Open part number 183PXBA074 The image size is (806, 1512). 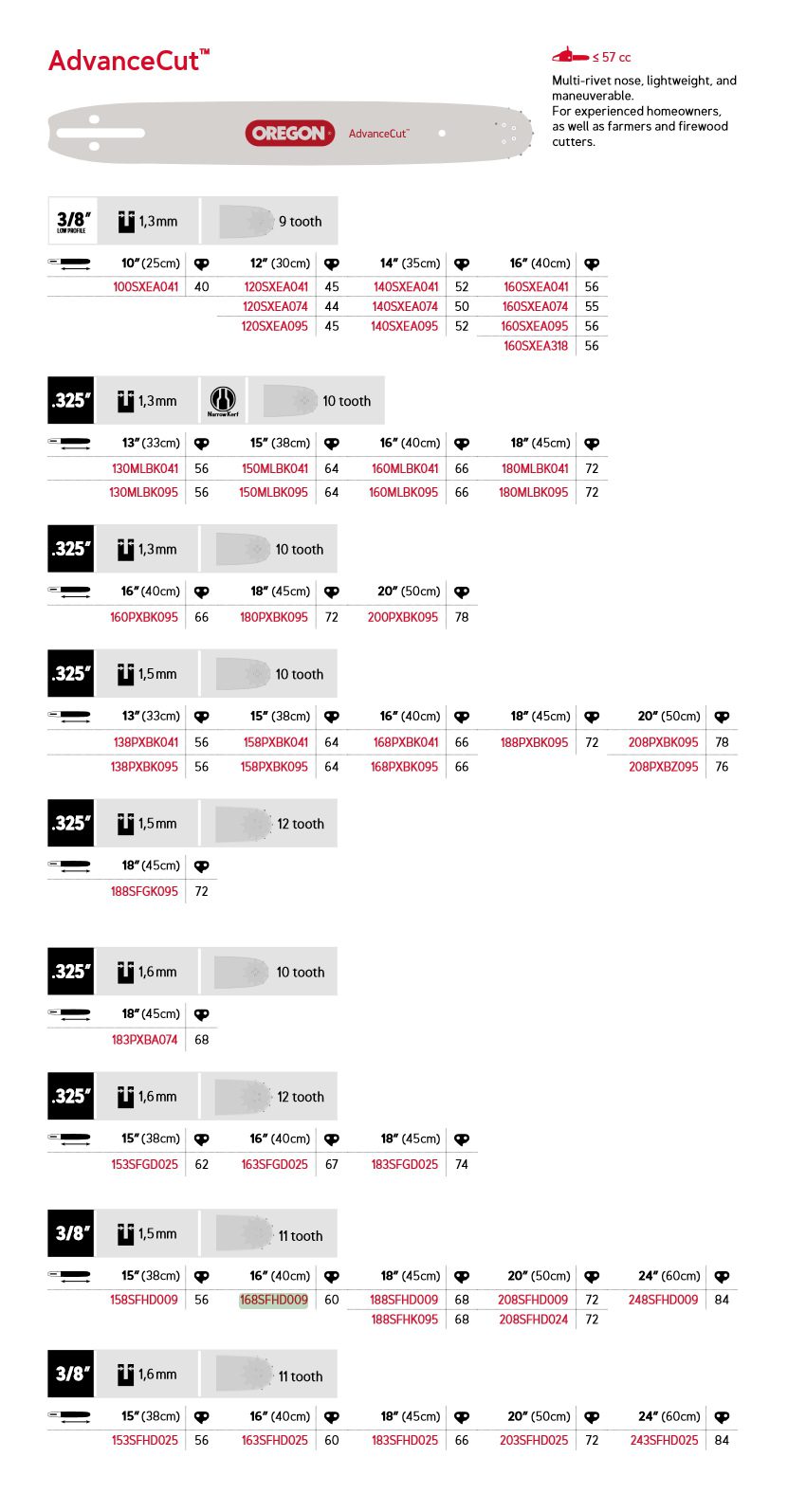144,1039
